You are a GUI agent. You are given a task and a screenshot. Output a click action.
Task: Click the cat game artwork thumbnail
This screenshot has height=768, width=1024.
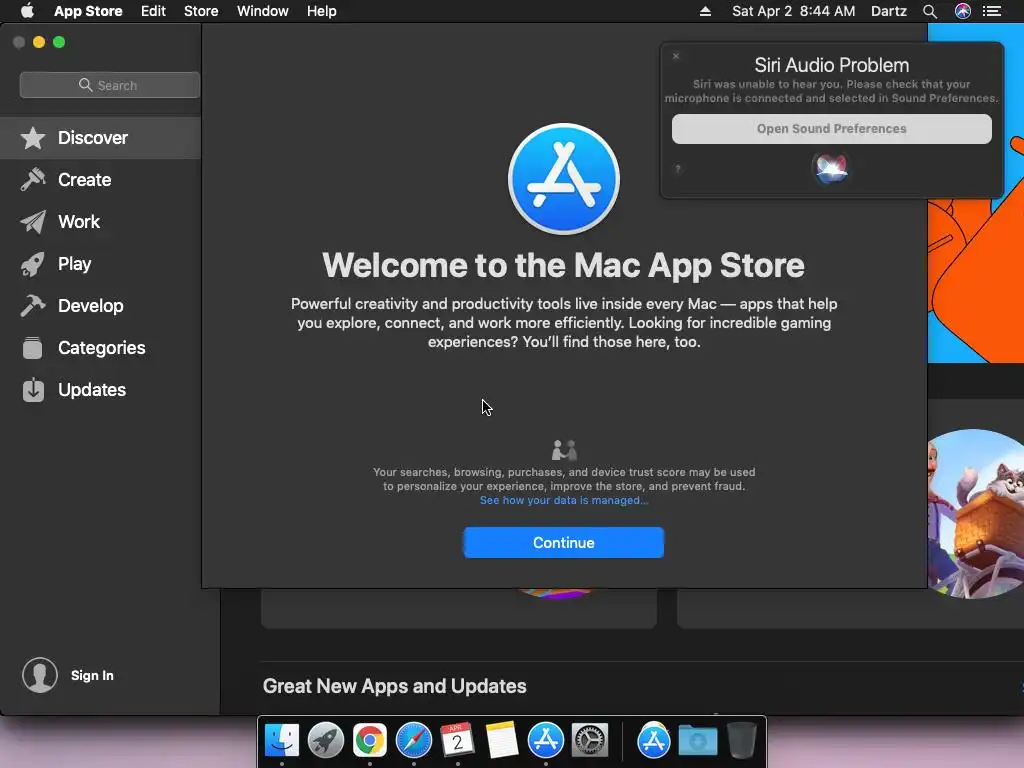[976, 513]
